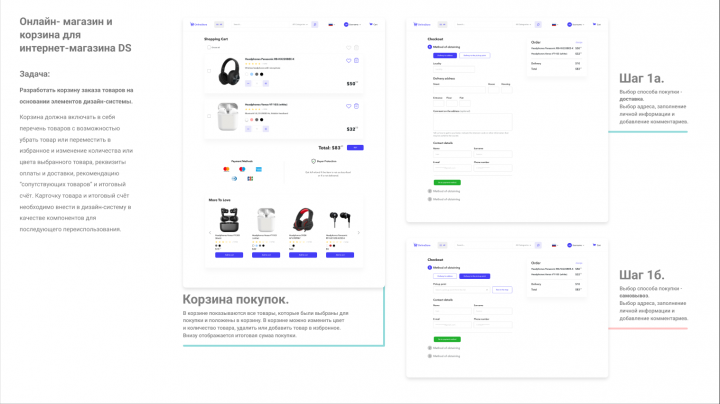
Task: Click the JCB payment method icon
Action: (x=250, y=179)
